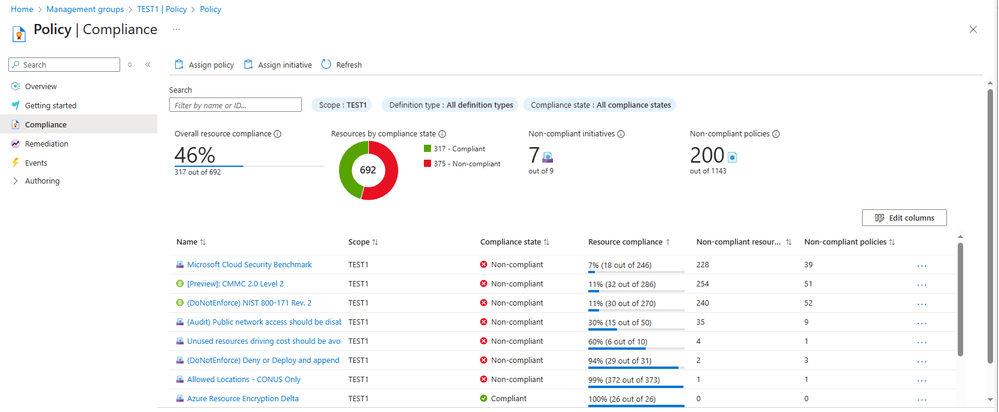Click the sidebar expand/sort diamond icon

(130, 65)
